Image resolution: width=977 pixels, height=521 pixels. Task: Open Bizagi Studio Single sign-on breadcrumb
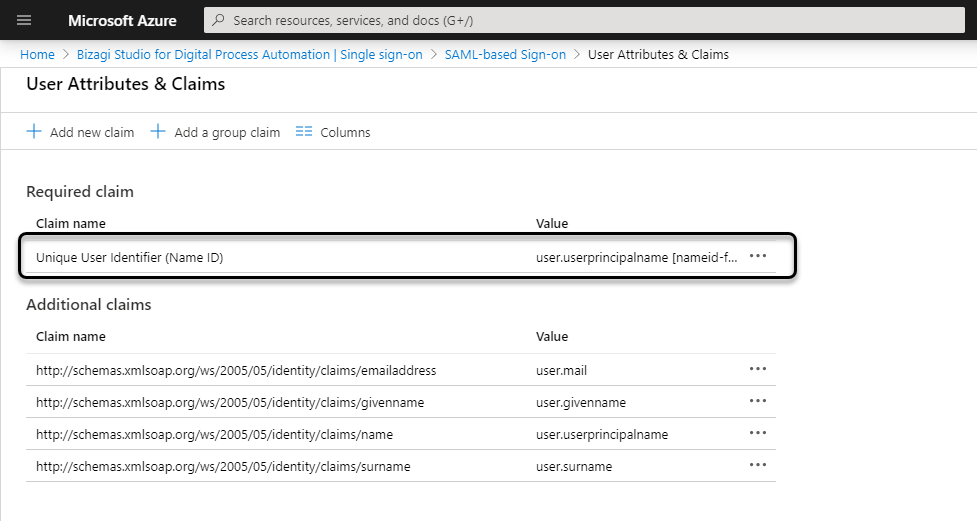tap(249, 54)
